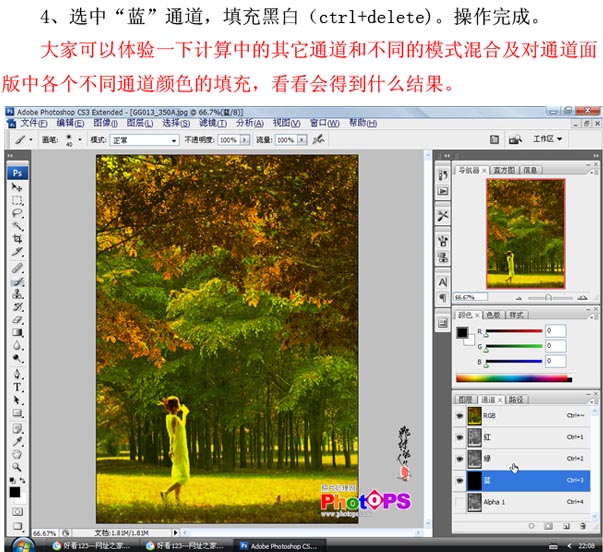Open flow slider arrow
This screenshot has height=552, width=603.
click(x=302, y=140)
